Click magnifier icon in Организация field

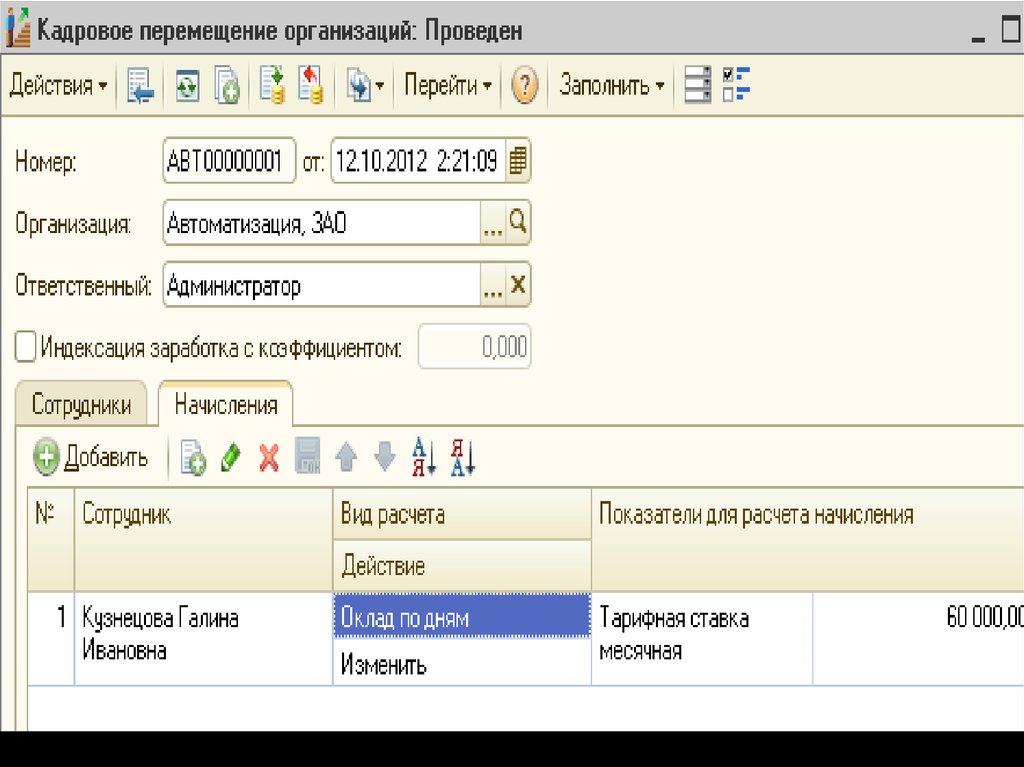(x=517, y=223)
